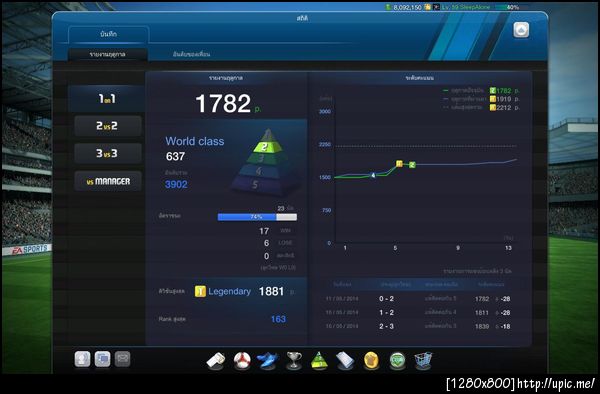Click the tier 5 base of the pyramid
600x394 pixels.
(x=256, y=185)
